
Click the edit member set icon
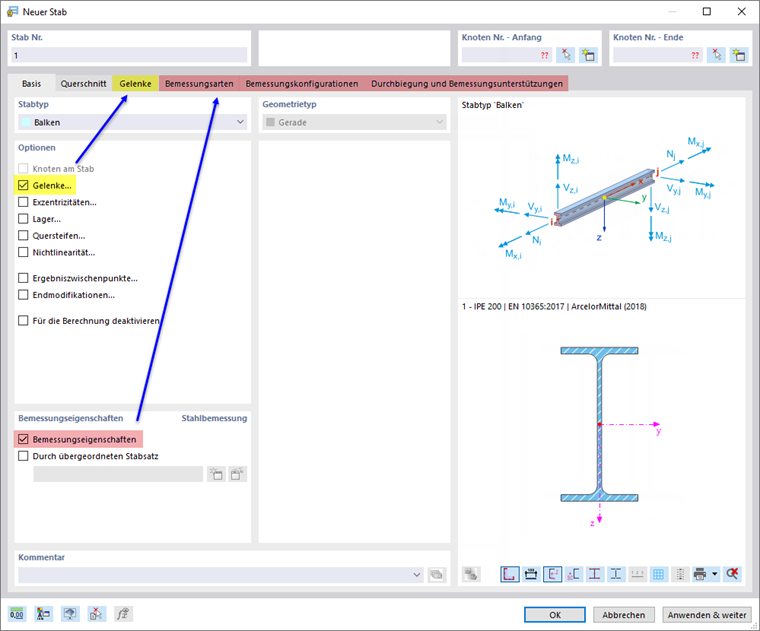click(238, 474)
